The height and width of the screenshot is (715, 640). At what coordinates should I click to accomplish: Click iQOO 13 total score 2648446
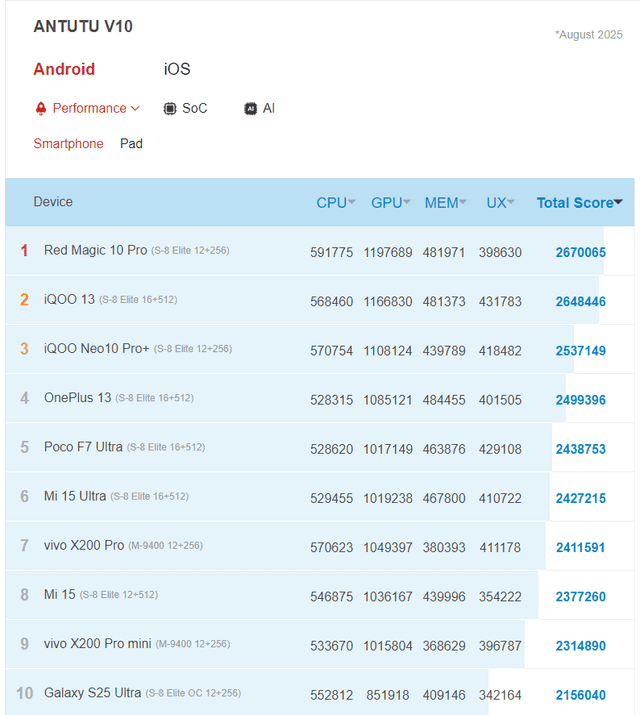pyautogui.click(x=580, y=301)
